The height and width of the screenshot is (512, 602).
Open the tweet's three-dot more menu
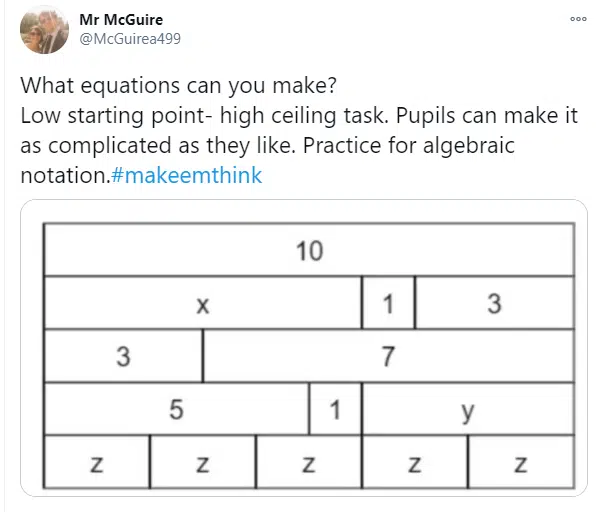point(578,19)
